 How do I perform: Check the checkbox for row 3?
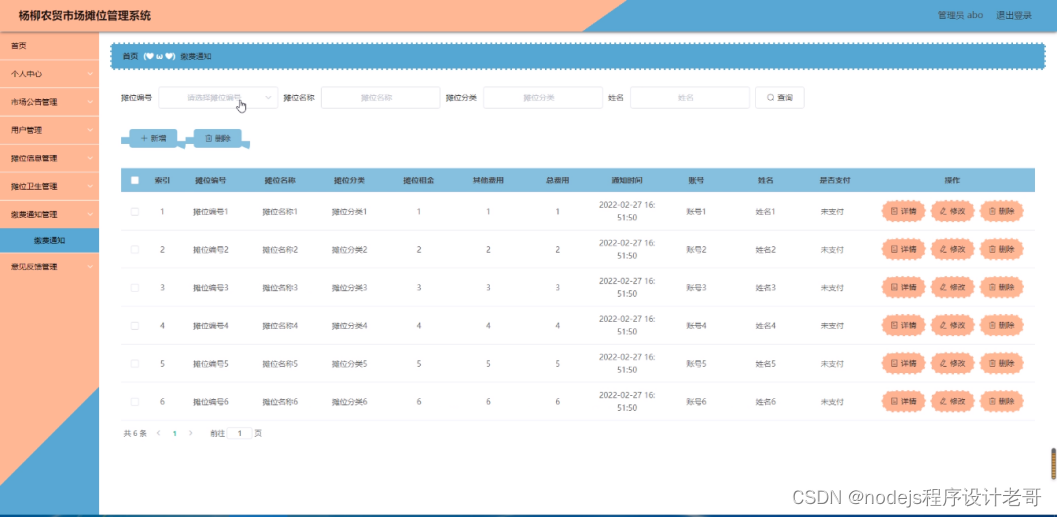tap(135, 288)
